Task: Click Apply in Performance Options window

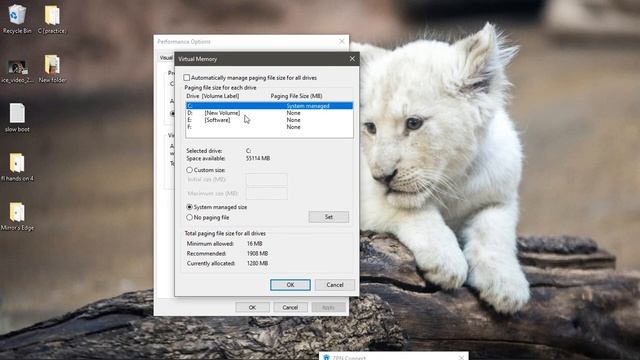Action: tap(328, 307)
